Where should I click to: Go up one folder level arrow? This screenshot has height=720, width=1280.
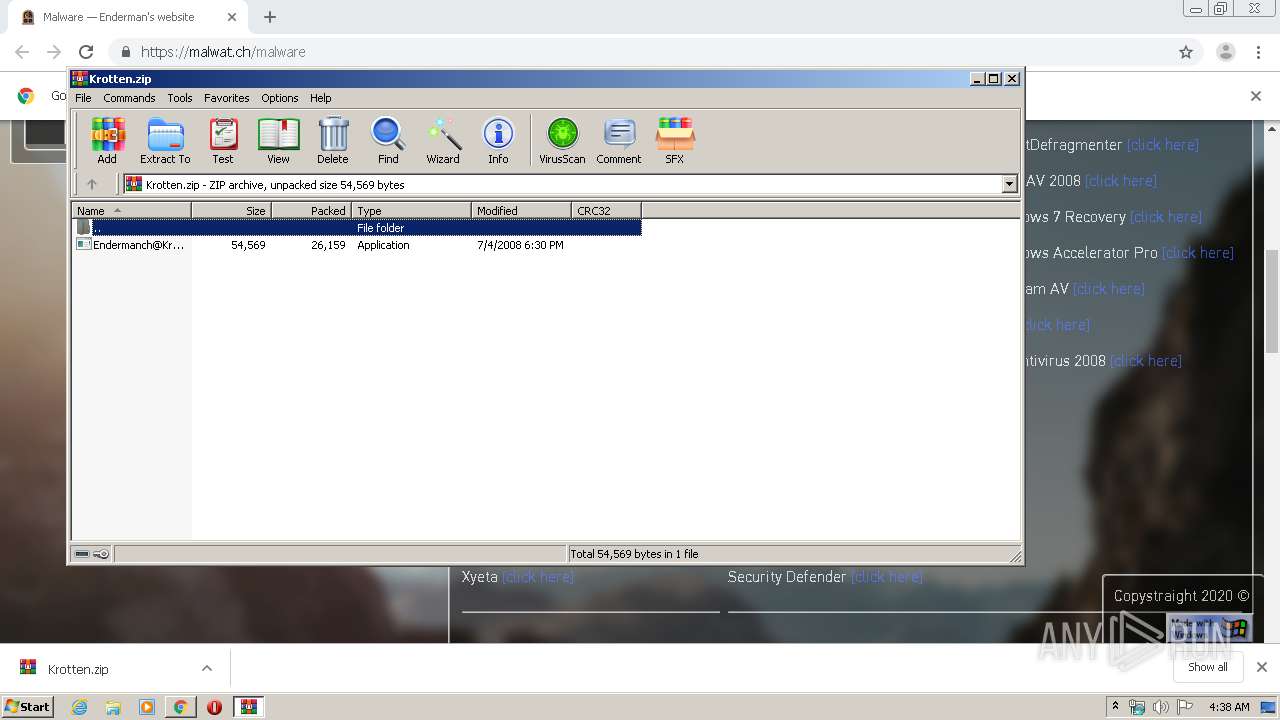pos(92,184)
